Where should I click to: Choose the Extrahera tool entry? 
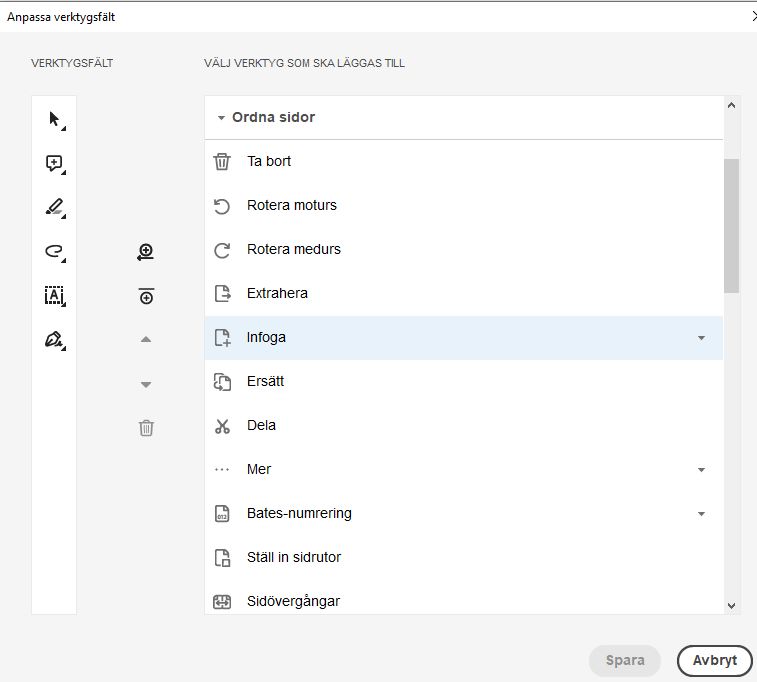[x=277, y=293]
